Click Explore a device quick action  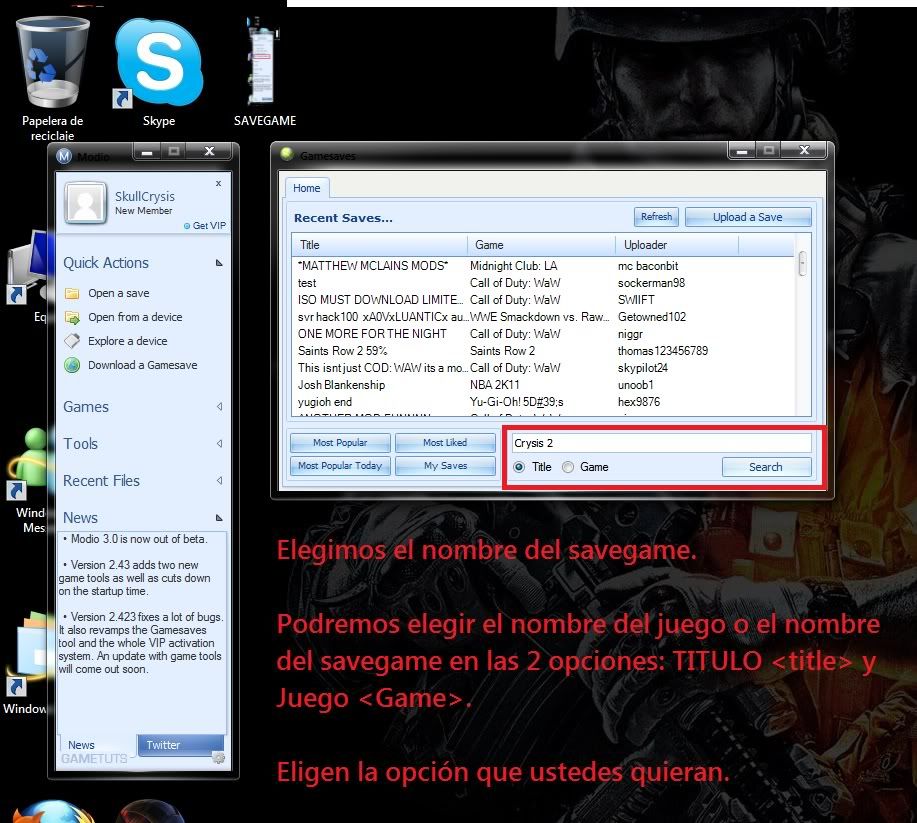(127, 341)
